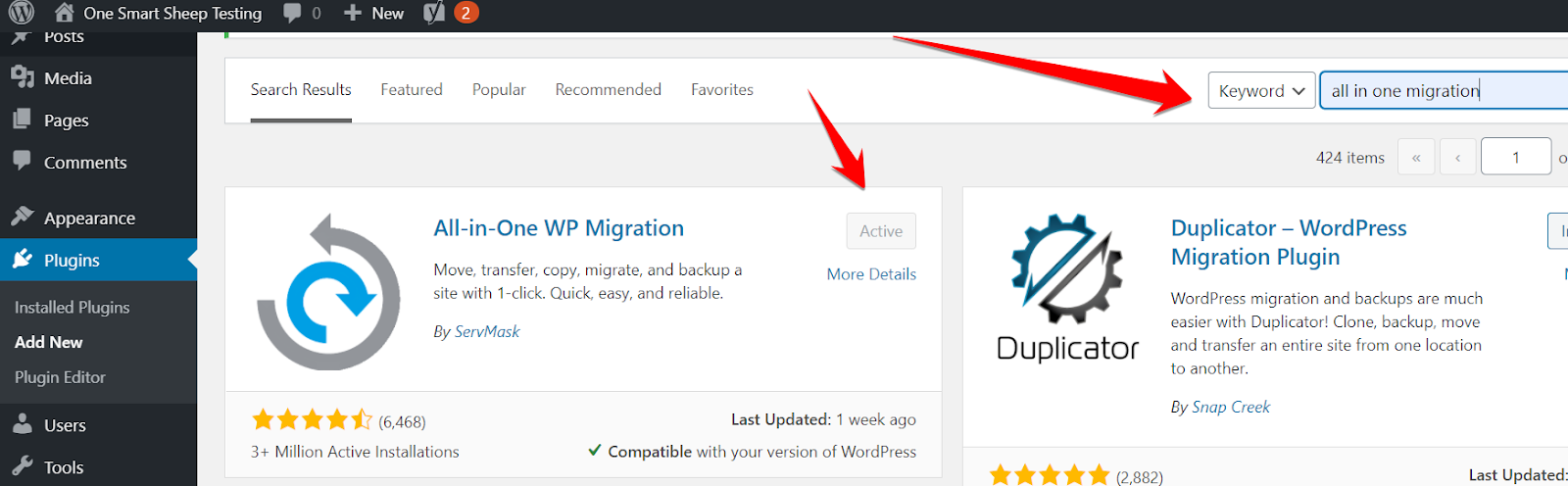Open Posts in the sidebar
This screenshot has height=486, width=1568.
(x=64, y=37)
